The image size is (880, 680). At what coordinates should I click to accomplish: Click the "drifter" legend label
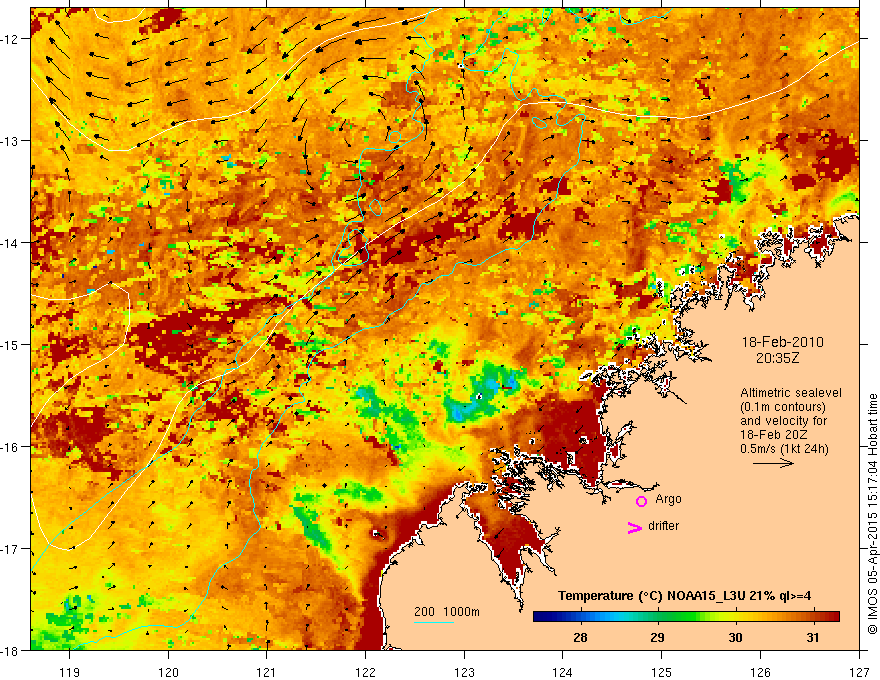tap(663, 526)
